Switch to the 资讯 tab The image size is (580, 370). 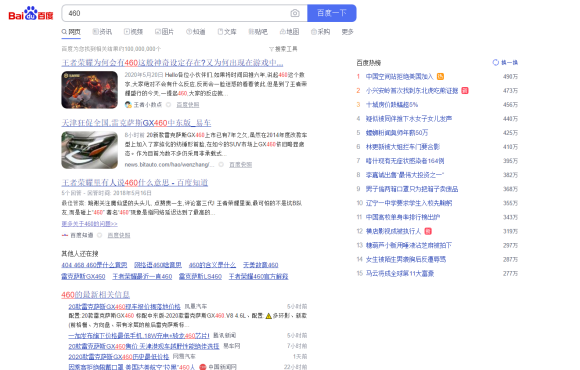tap(102, 32)
